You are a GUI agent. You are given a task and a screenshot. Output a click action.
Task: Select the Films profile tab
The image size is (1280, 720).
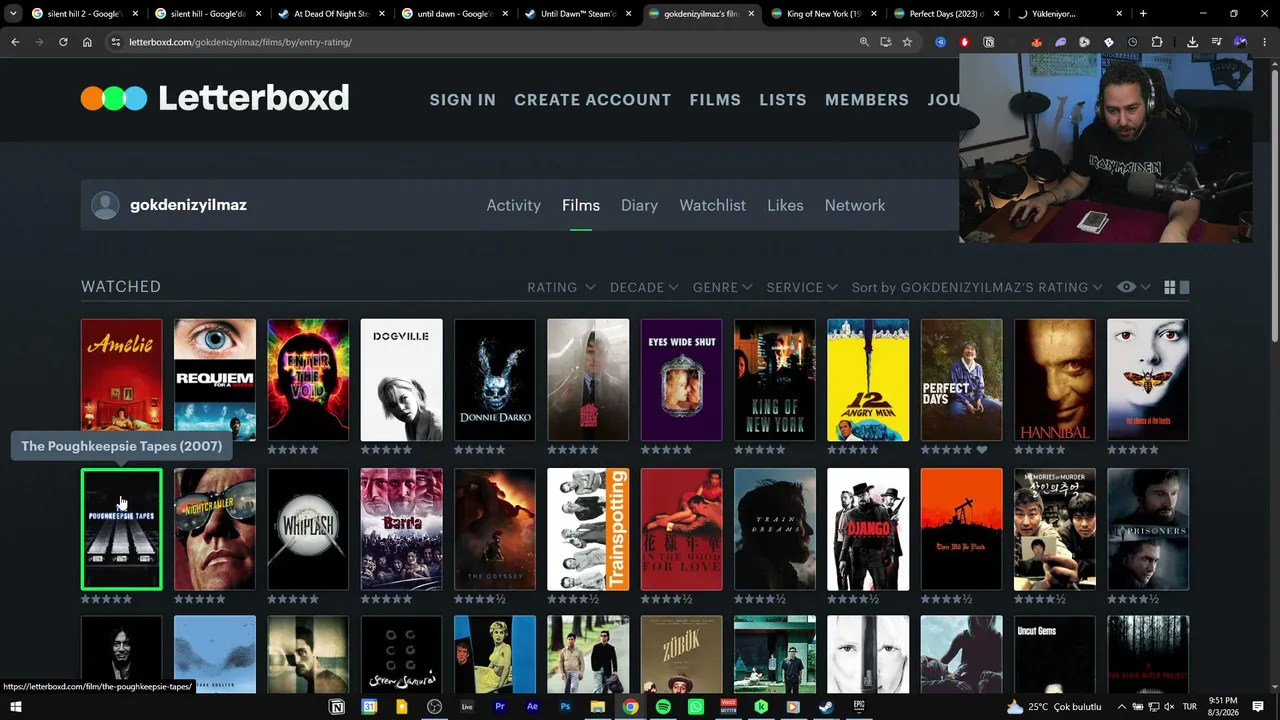[581, 205]
